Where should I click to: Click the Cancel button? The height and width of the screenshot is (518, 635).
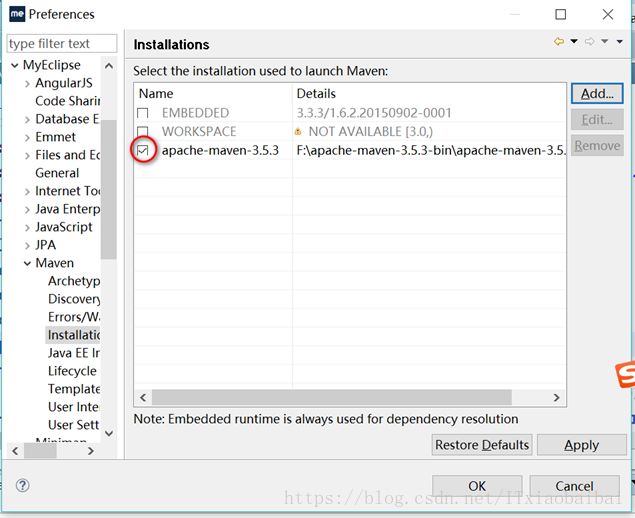(574, 486)
